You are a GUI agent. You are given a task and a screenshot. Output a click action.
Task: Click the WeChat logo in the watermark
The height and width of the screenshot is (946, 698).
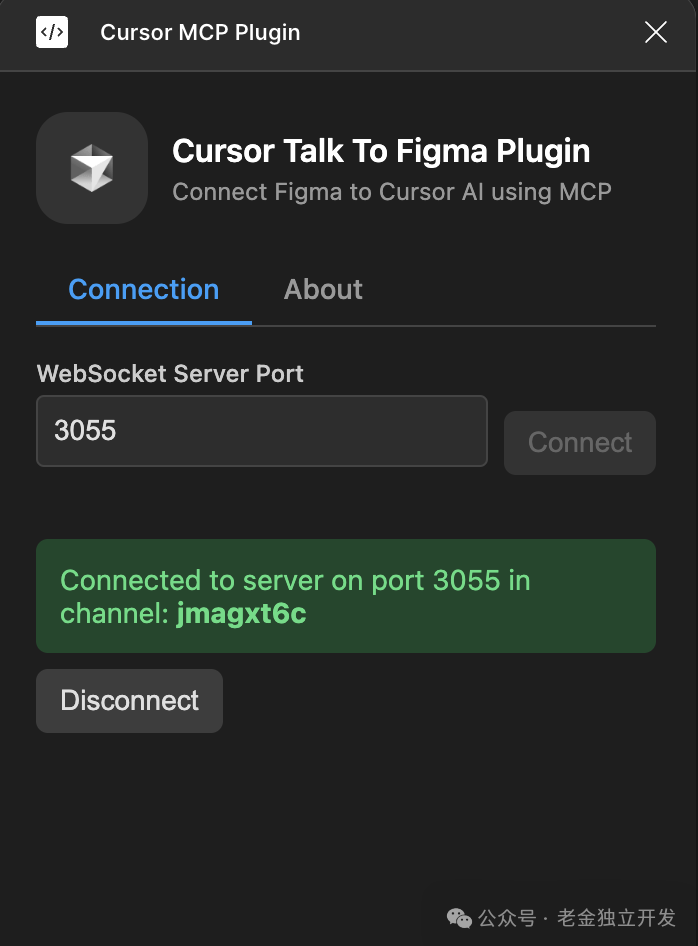[459, 918]
